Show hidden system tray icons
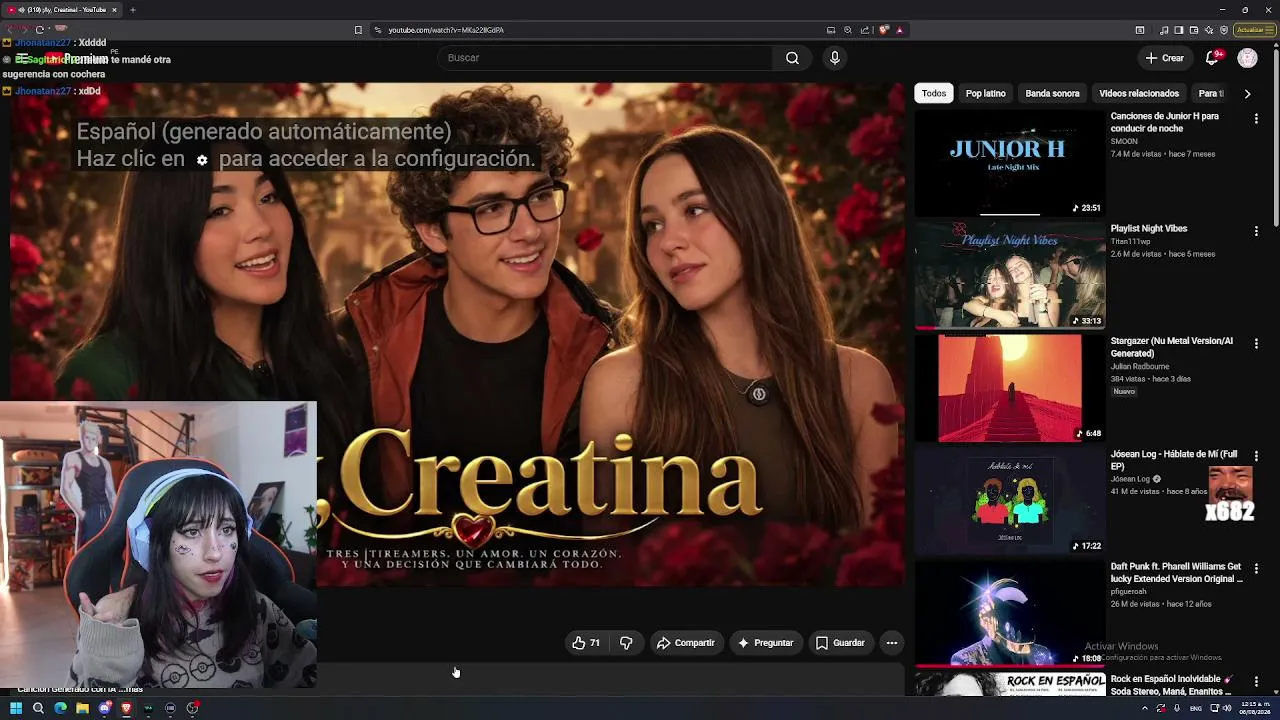Image resolution: width=1280 pixels, height=720 pixels. (x=1145, y=708)
